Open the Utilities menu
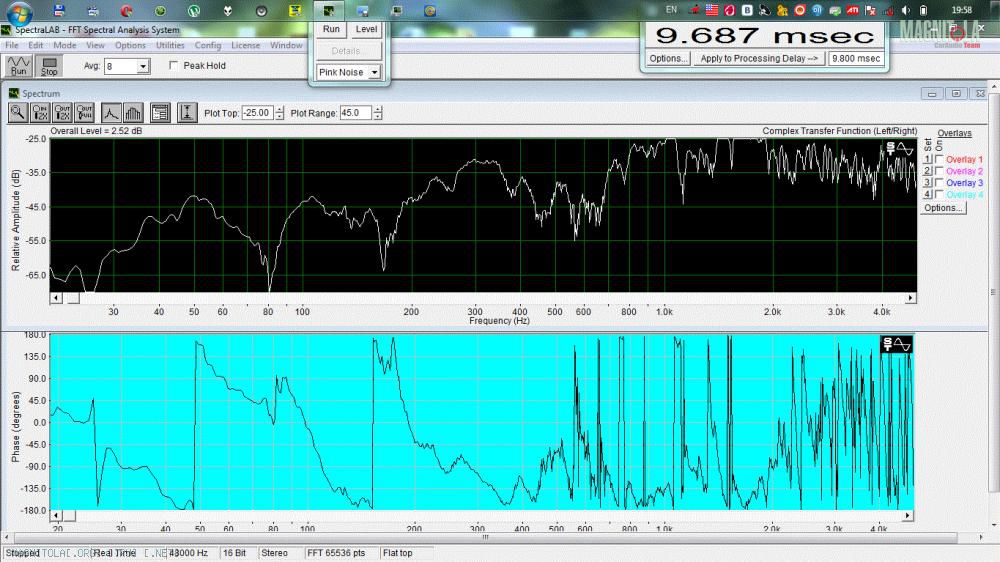Image resolution: width=1000 pixels, height=562 pixels. [x=170, y=45]
